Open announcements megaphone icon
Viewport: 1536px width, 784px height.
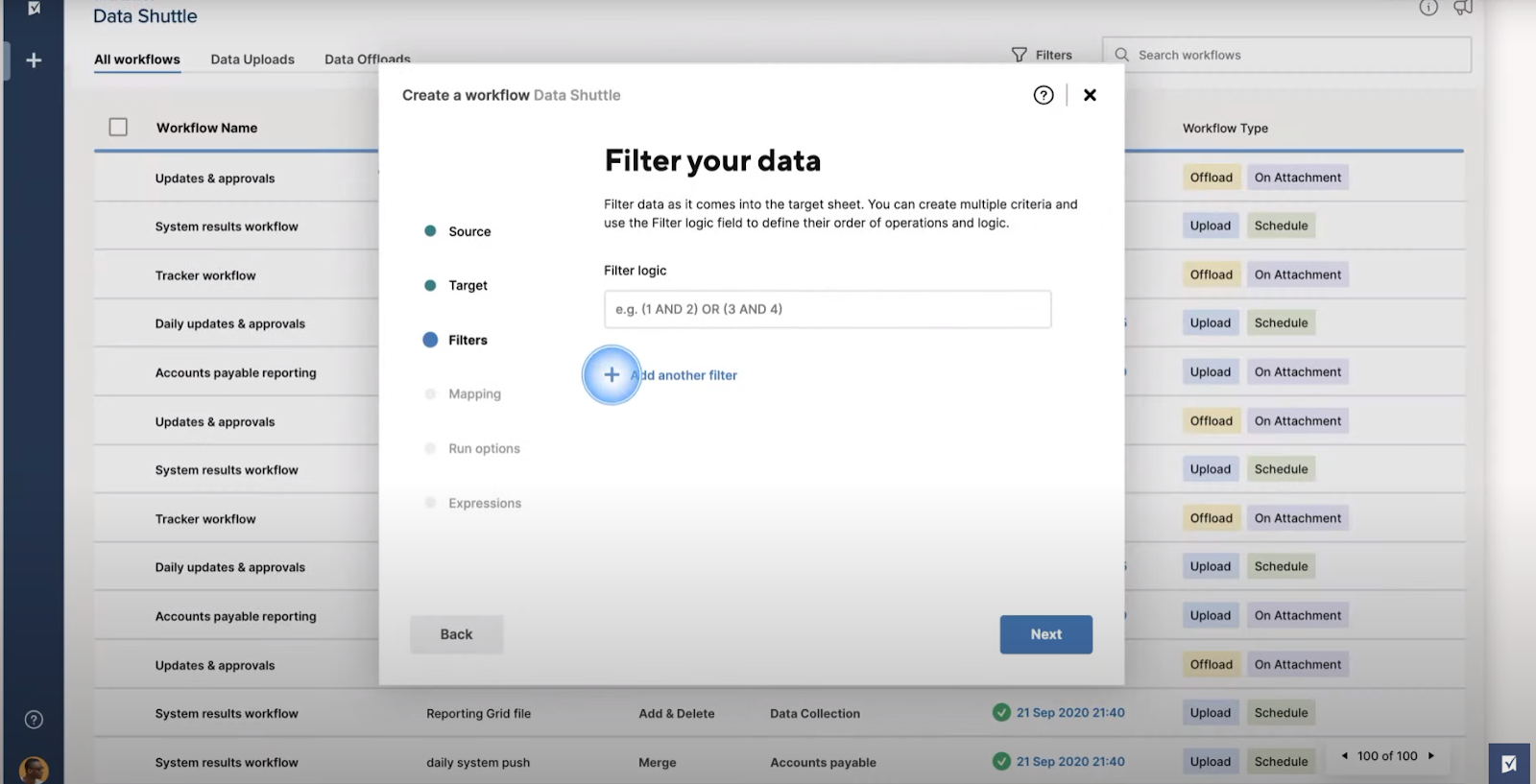coord(1463,8)
